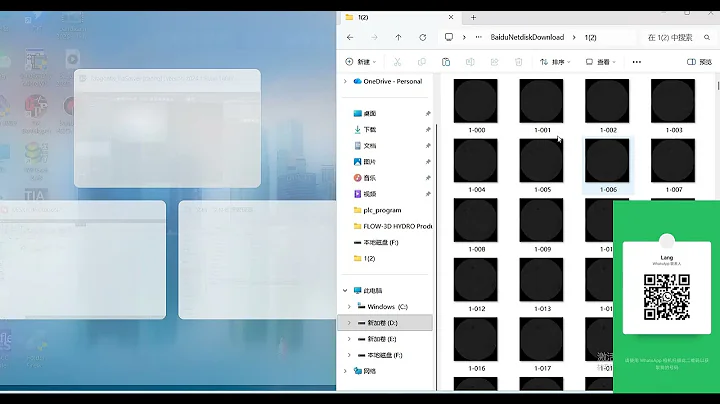This screenshot has width=720, height=404.
Task: Click the Share icon in toolbar
Action: coord(494,62)
